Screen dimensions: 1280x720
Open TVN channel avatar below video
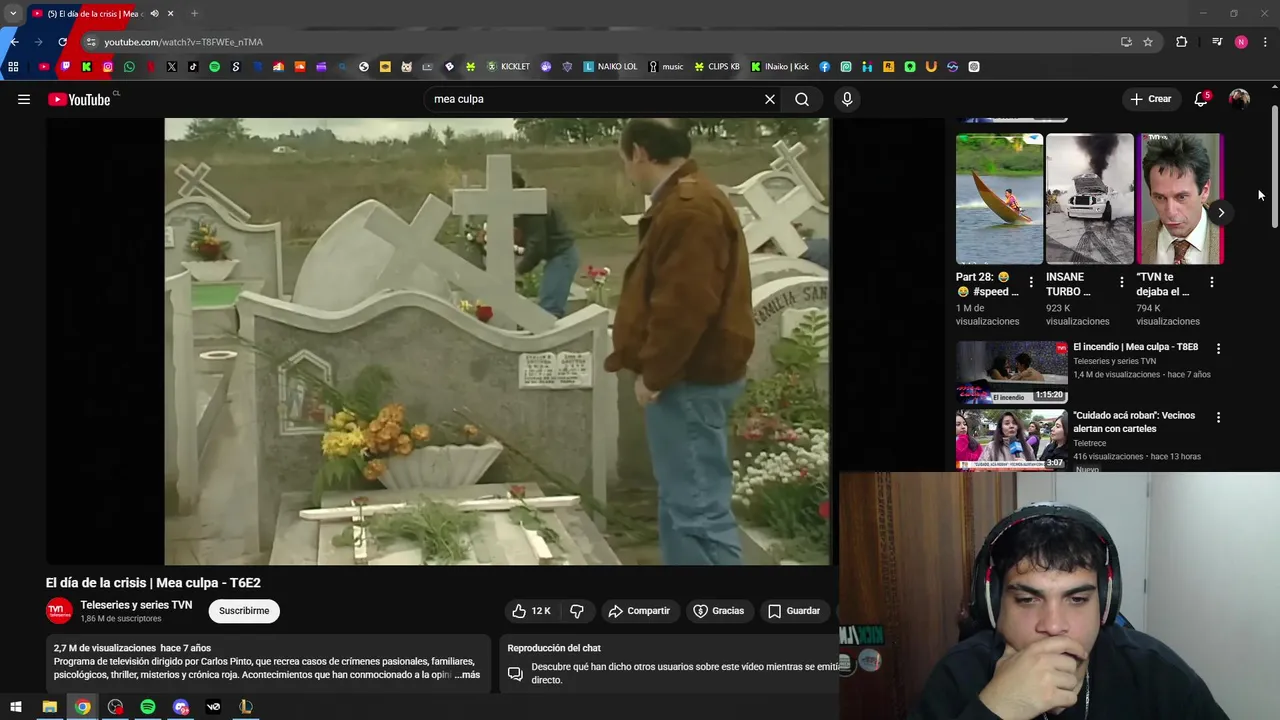[x=59, y=611]
